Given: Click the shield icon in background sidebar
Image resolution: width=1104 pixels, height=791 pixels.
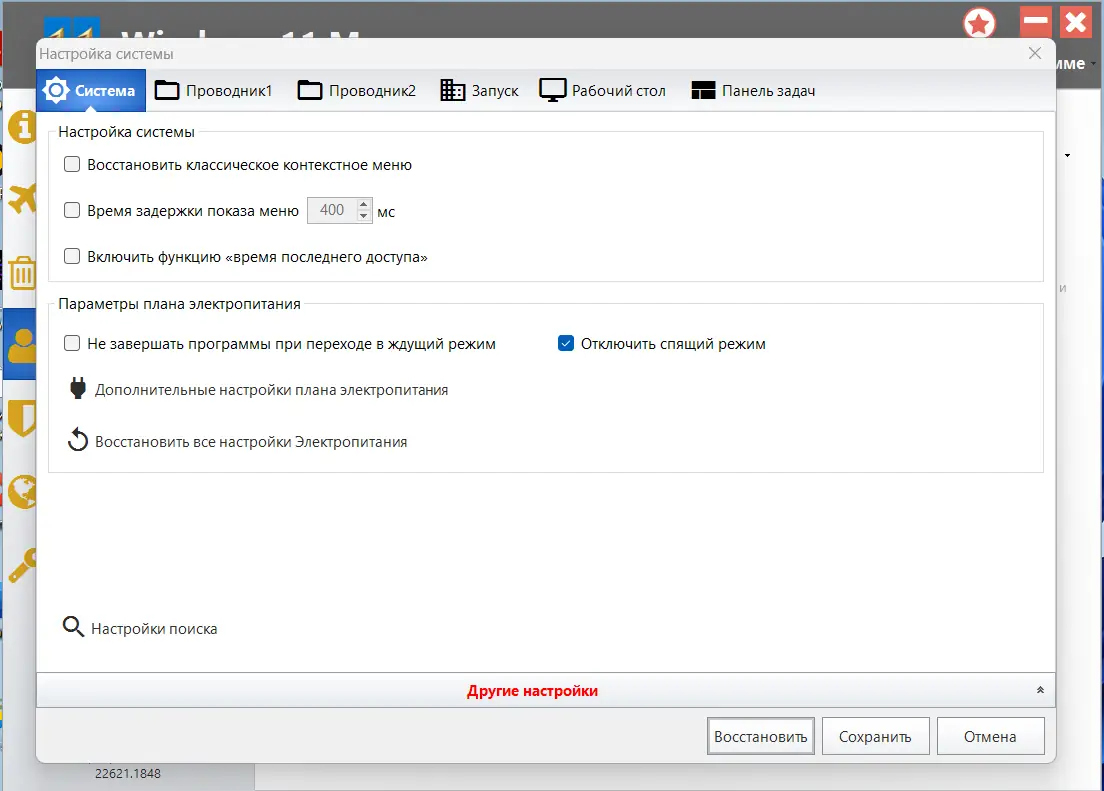Looking at the screenshot, I should 22,418.
